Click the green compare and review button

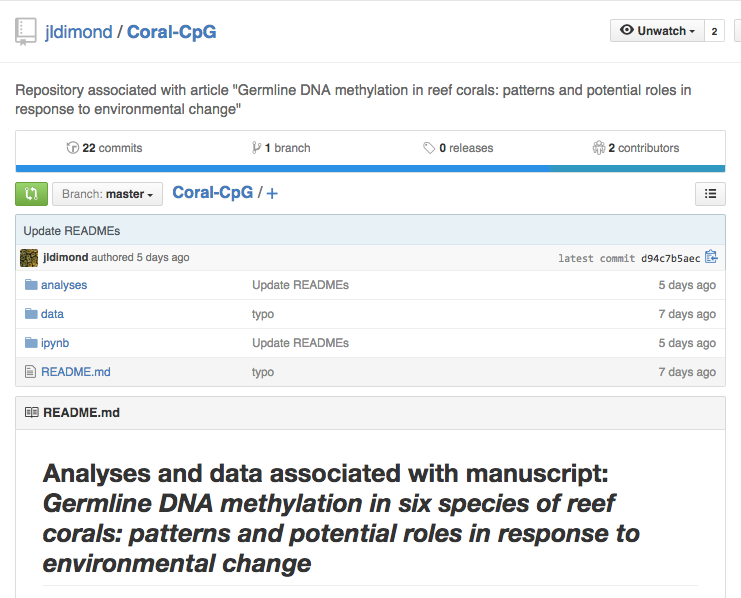[31, 194]
